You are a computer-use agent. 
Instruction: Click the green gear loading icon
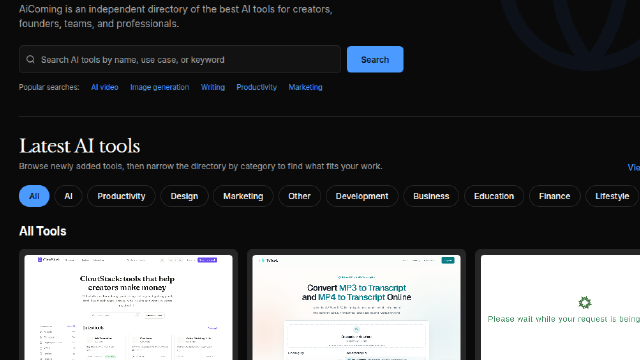(585, 302)
